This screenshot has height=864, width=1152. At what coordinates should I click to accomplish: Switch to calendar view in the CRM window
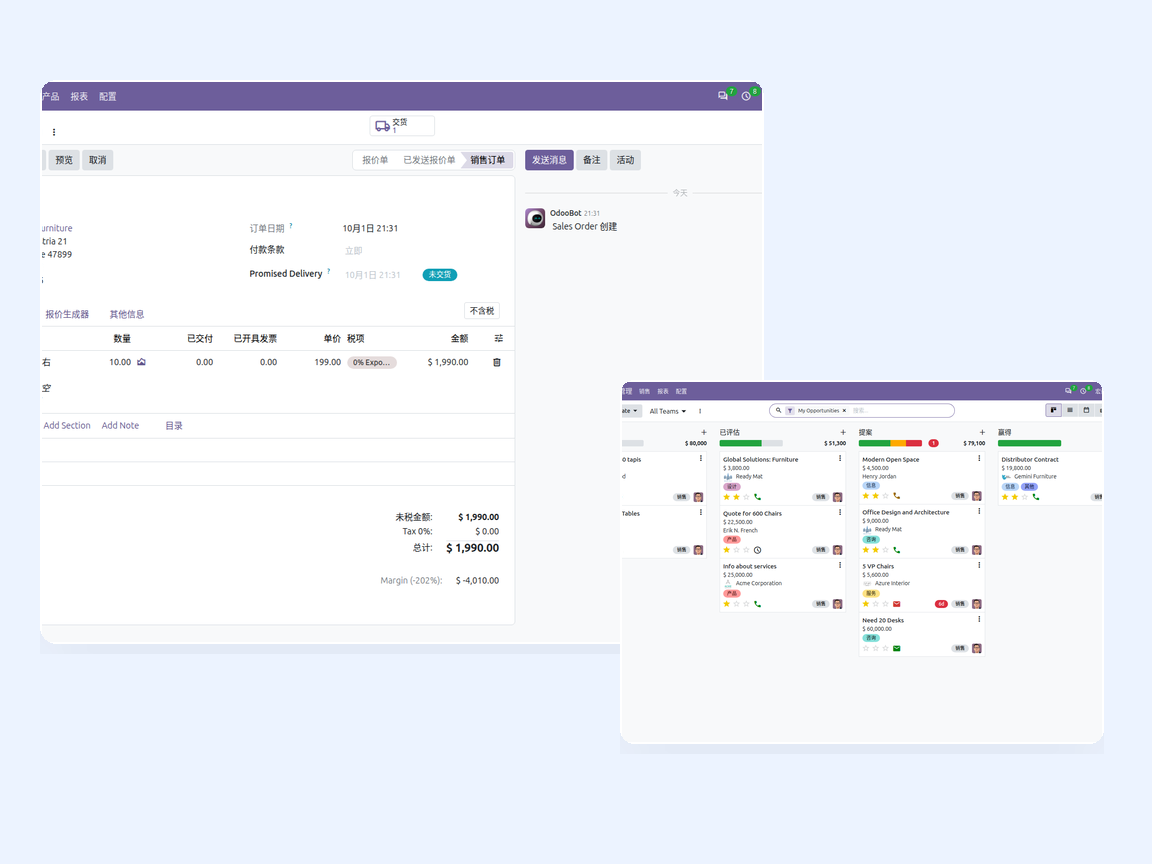1086,410
